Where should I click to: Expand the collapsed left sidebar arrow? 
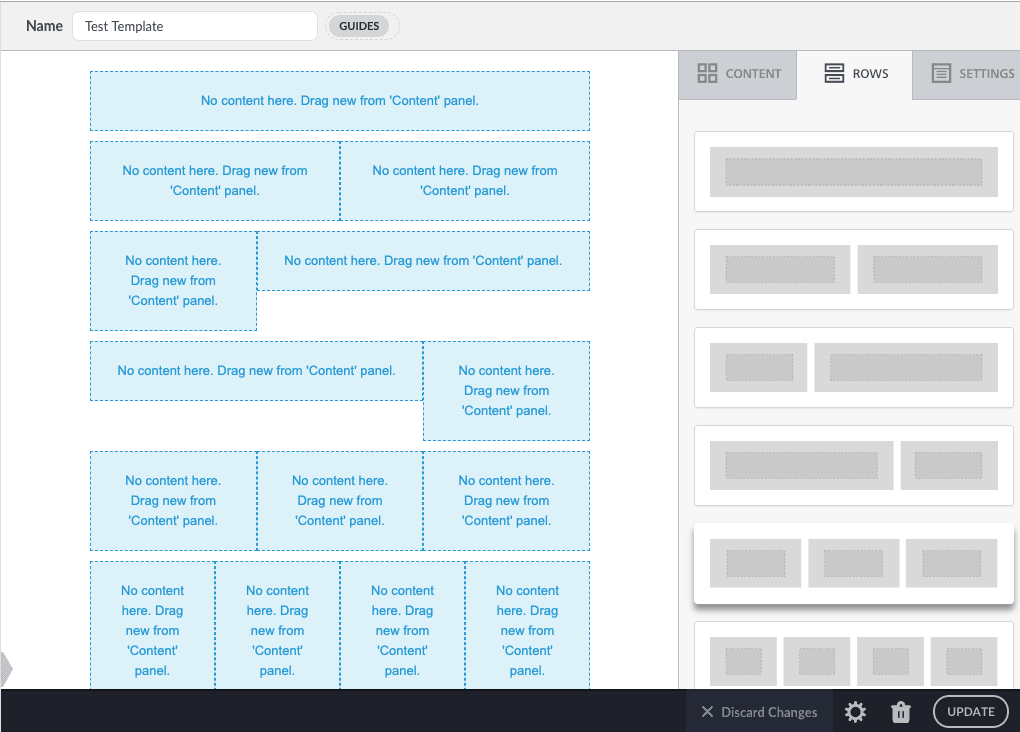[x=7, y=670]
